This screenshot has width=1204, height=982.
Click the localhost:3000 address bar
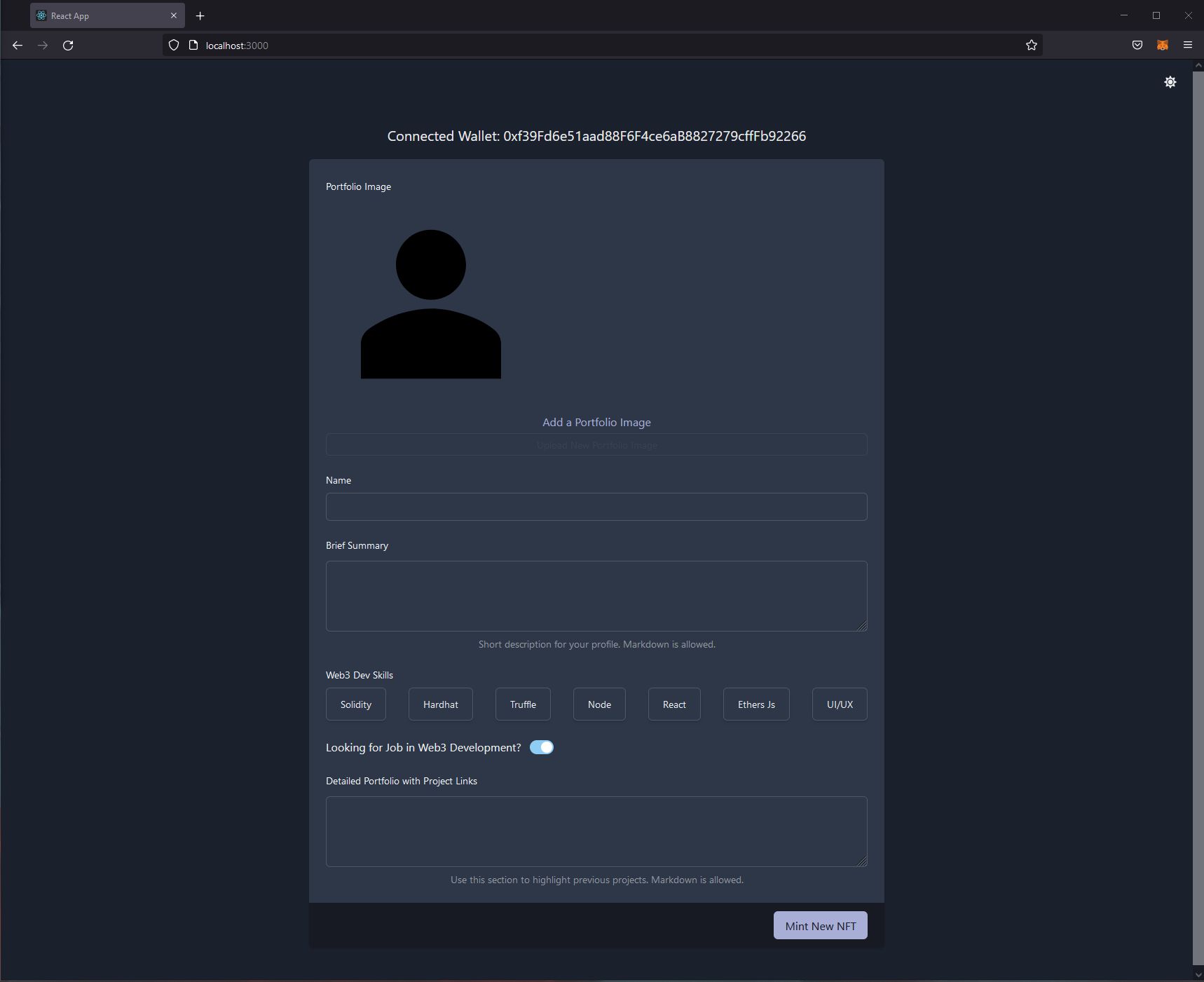(x=603, y=46)
